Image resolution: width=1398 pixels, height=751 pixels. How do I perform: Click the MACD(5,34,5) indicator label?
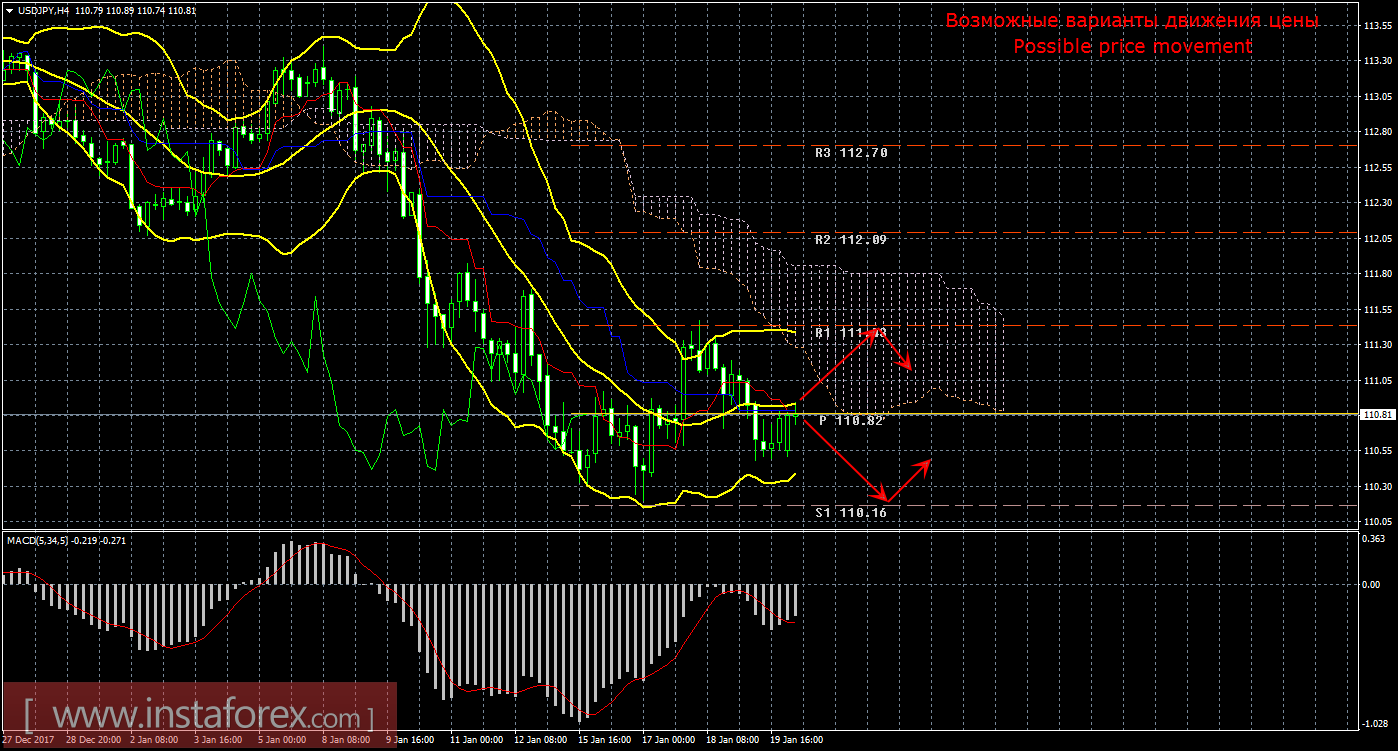point(38,540)
